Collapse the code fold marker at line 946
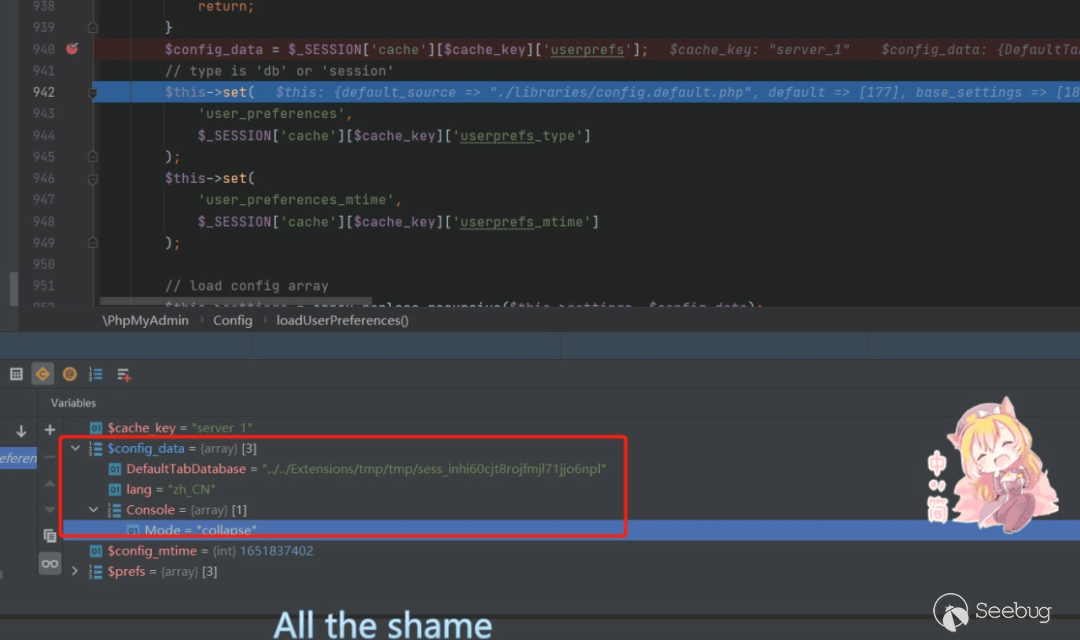 pyautogui.click(x=93, y=178)
